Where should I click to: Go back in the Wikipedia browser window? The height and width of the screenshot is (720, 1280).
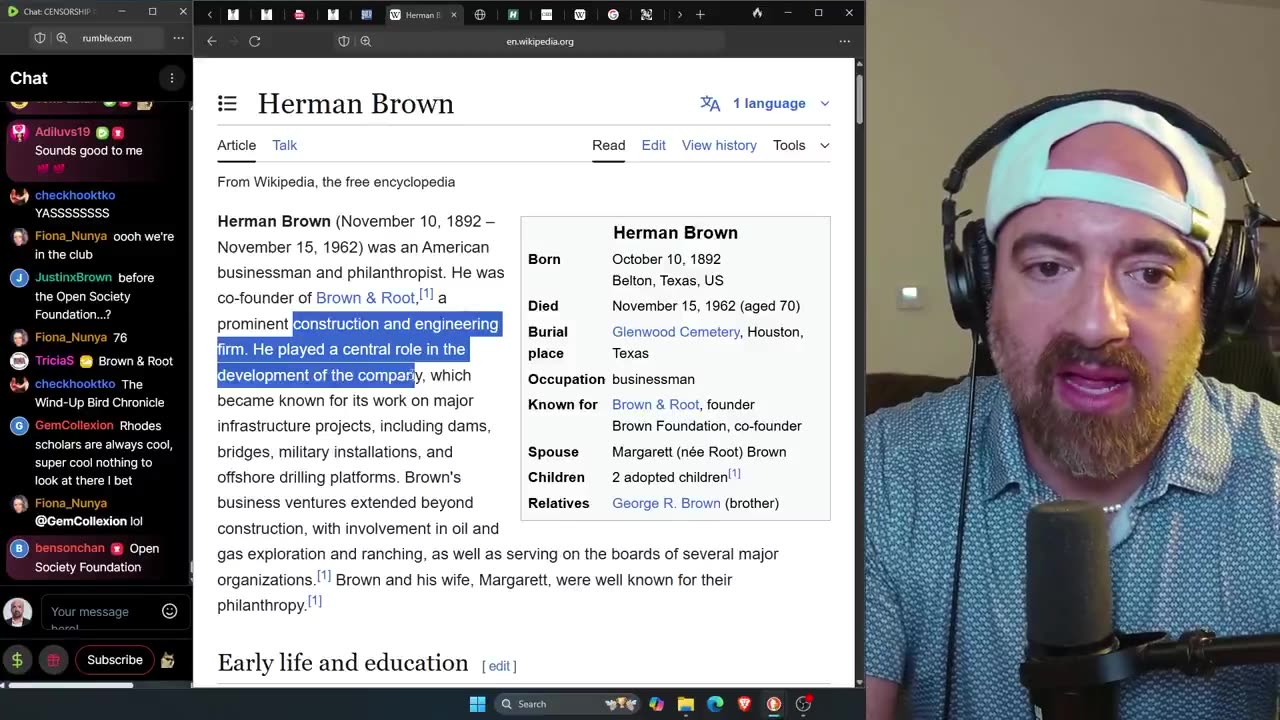click(211, 41)
